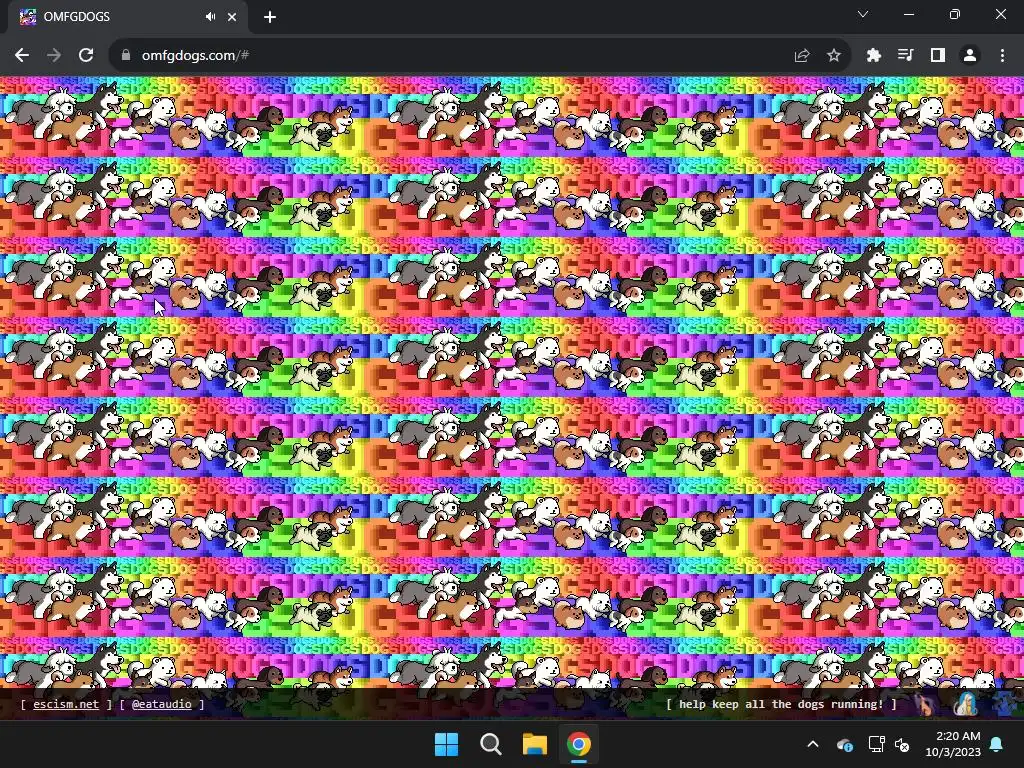Close the OMFGDOGS tab
Viewport: 1024px width, 768px height.
click(x=232, y=17)
